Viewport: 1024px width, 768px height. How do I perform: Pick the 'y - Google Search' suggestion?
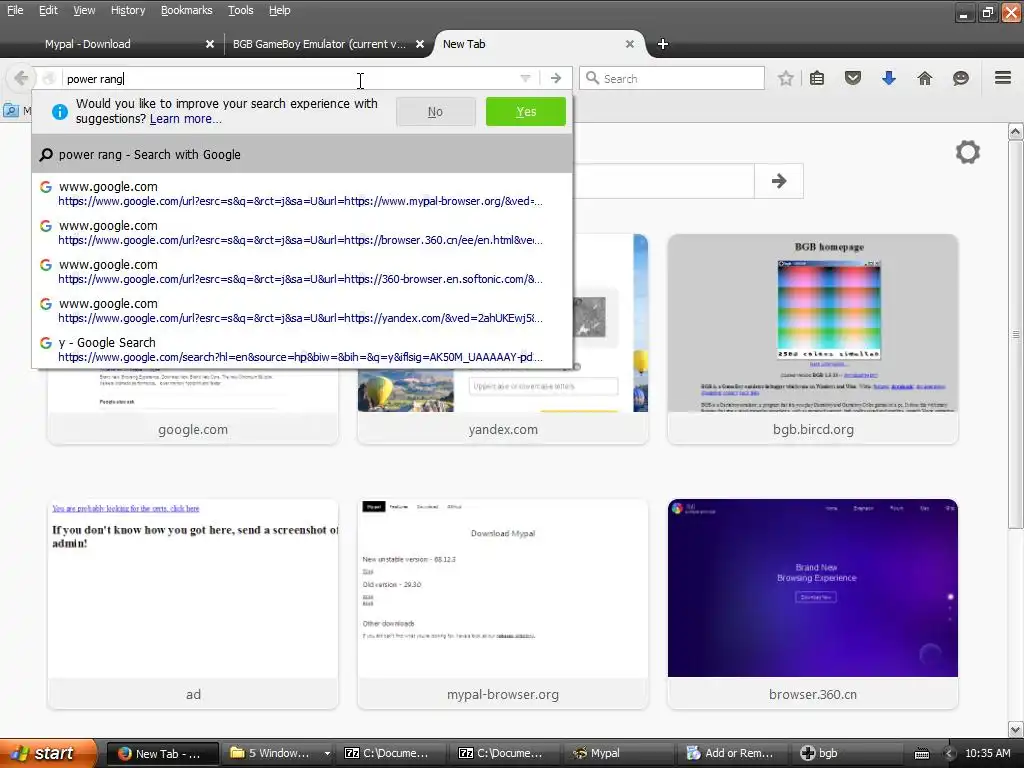click(x=302, y=349)
